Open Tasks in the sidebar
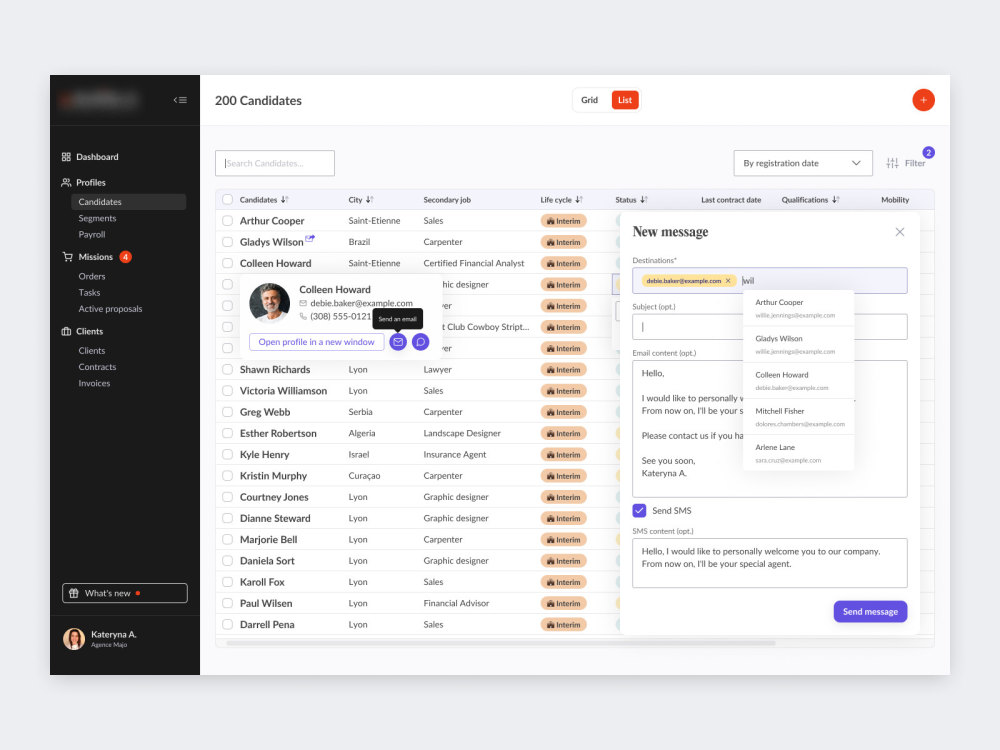 (x=89, y=293)
